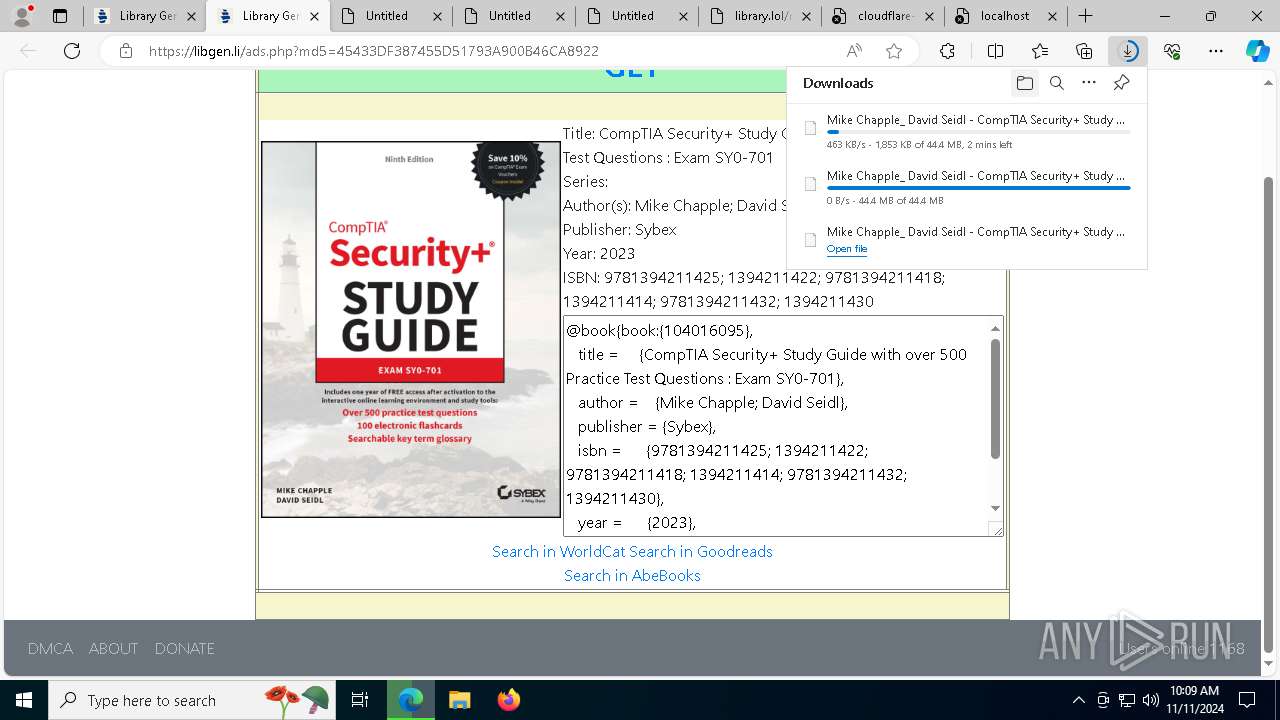Open Settings and more menu
Screen dimensions: 1280x720
pos(1216,51)
